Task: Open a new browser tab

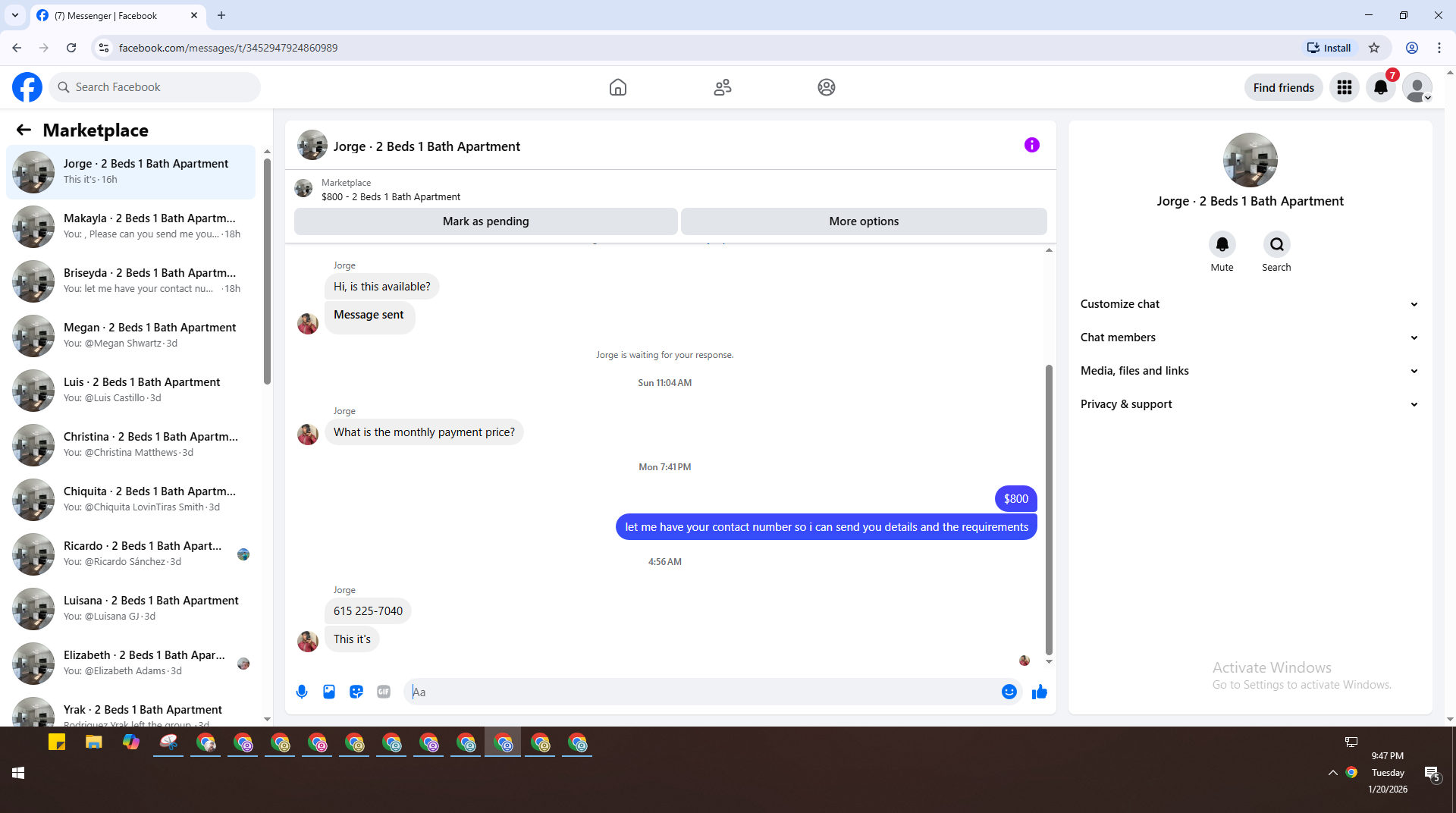Action: point(221,15)
